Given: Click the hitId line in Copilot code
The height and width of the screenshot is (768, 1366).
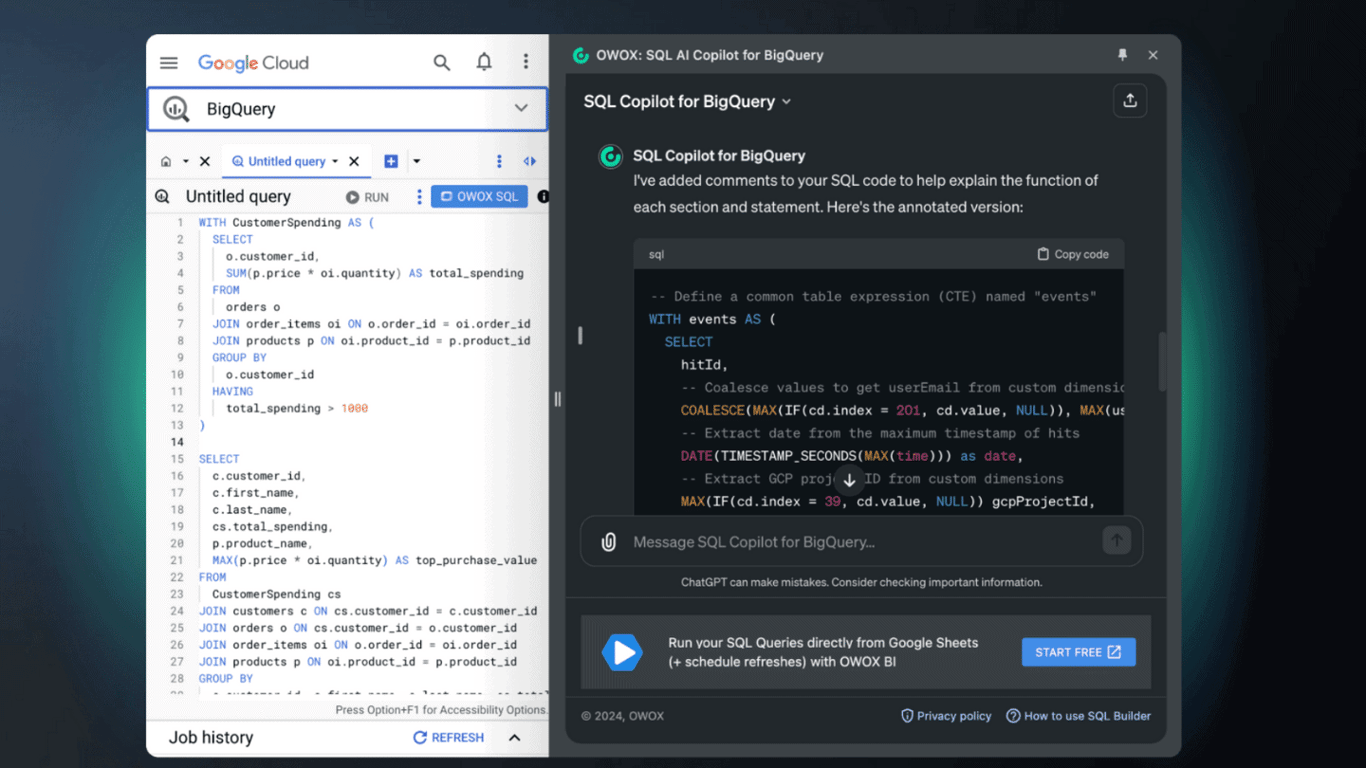Looking at the screenshot, I should coord(705,365).
